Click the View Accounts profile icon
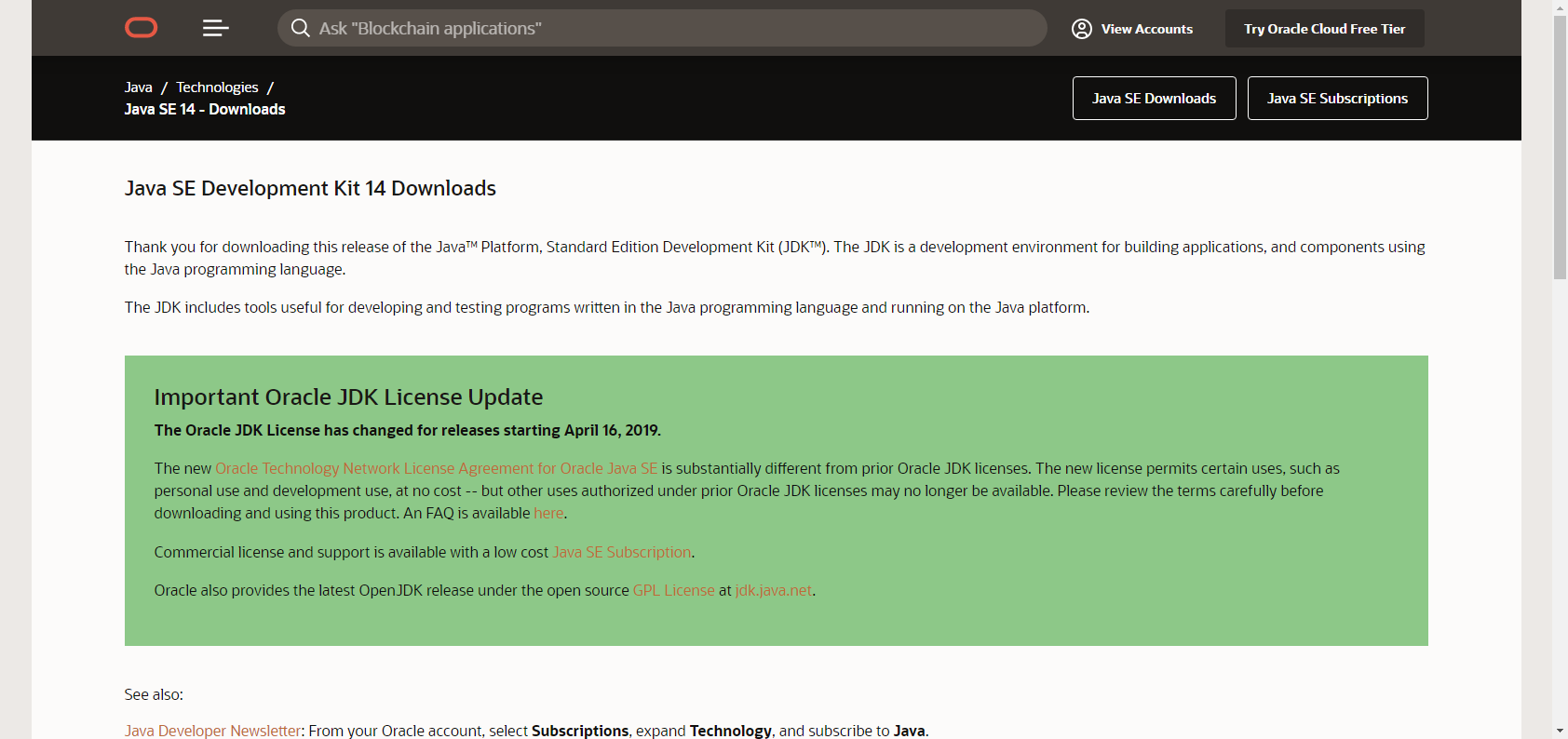 [x=1082, y=29]
